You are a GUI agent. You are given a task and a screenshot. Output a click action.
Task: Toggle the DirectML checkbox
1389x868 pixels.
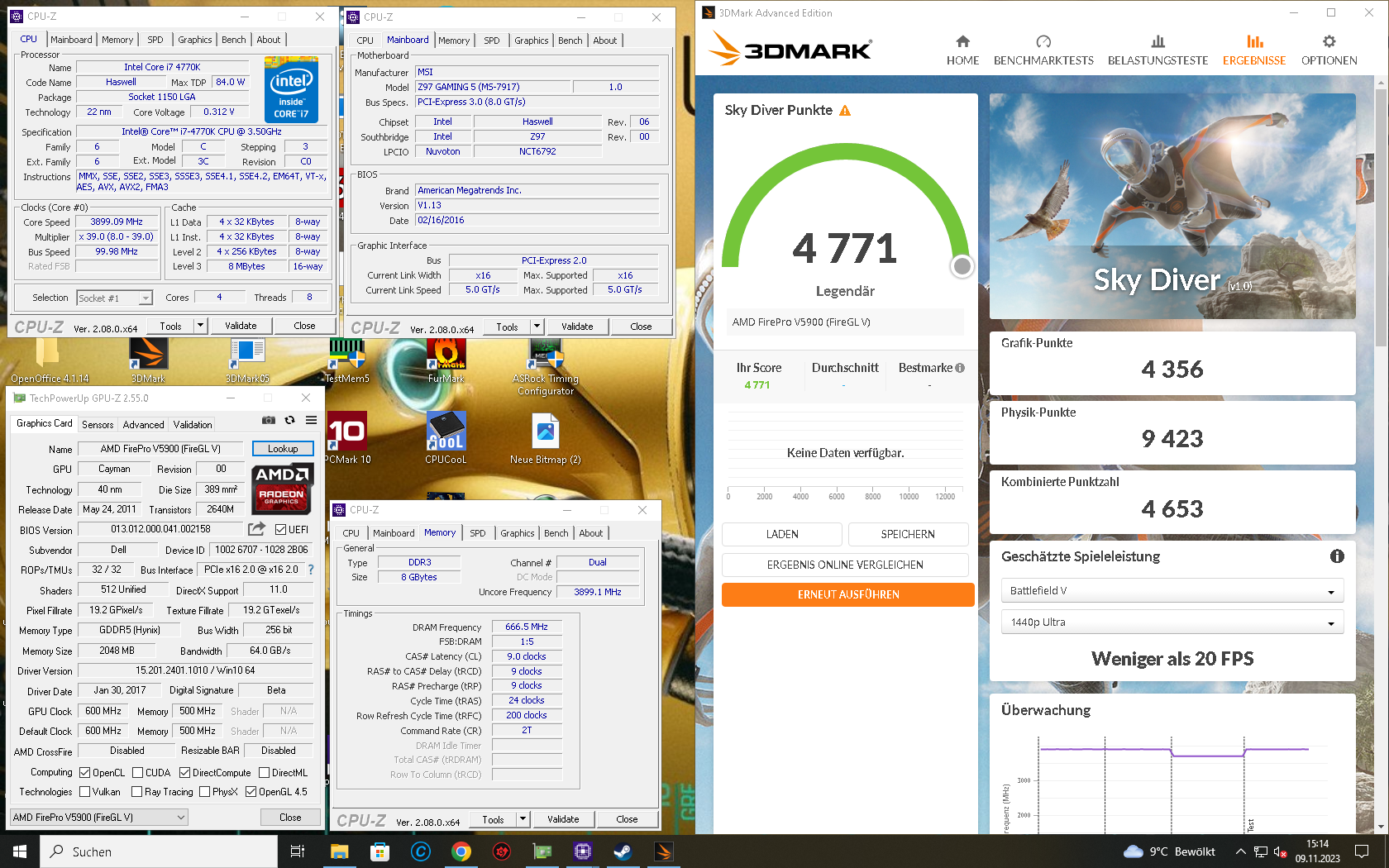pyautogui.click(x=264, y=773)
